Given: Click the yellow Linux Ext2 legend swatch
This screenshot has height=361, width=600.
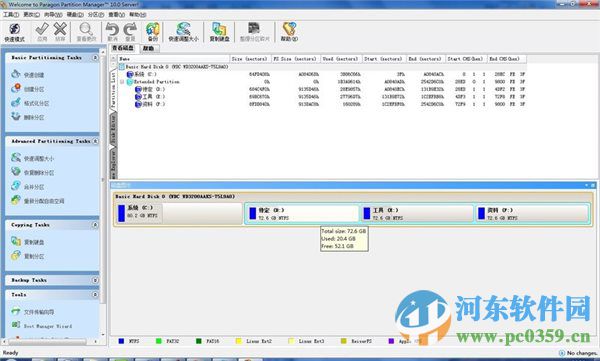Looking at the screenshot, I should (239, 341).
